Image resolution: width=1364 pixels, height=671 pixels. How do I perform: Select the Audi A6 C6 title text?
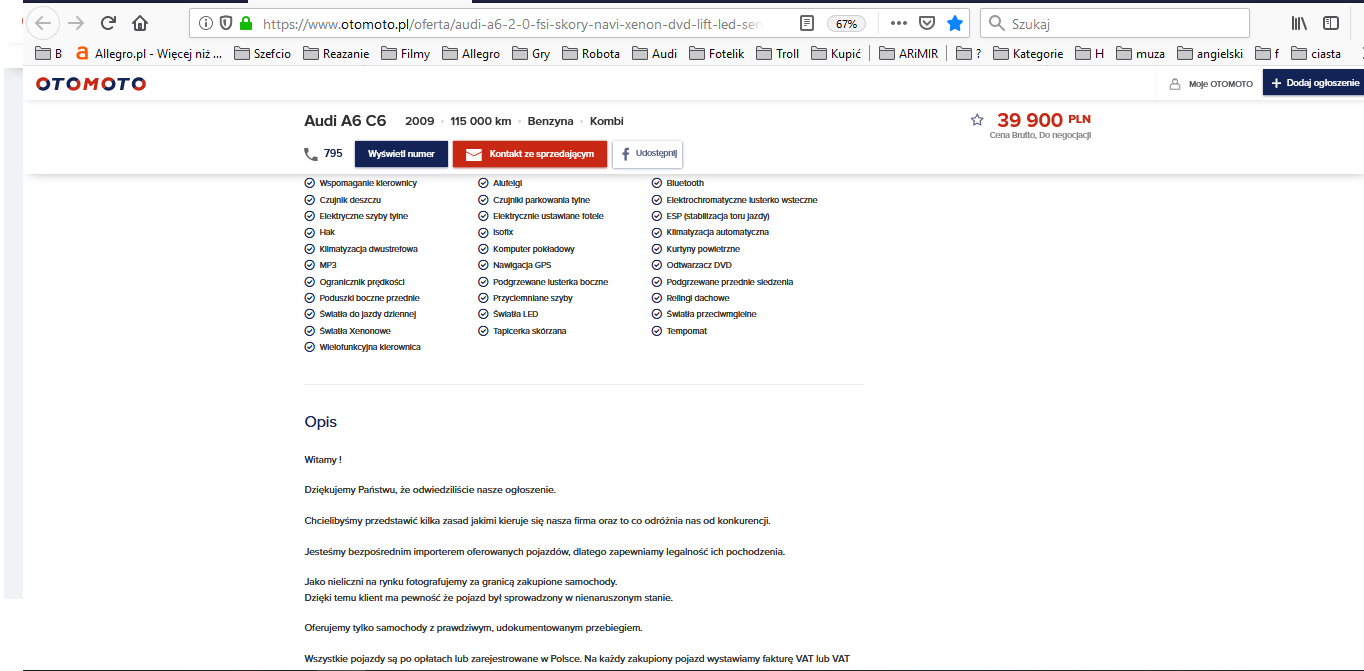345,121
